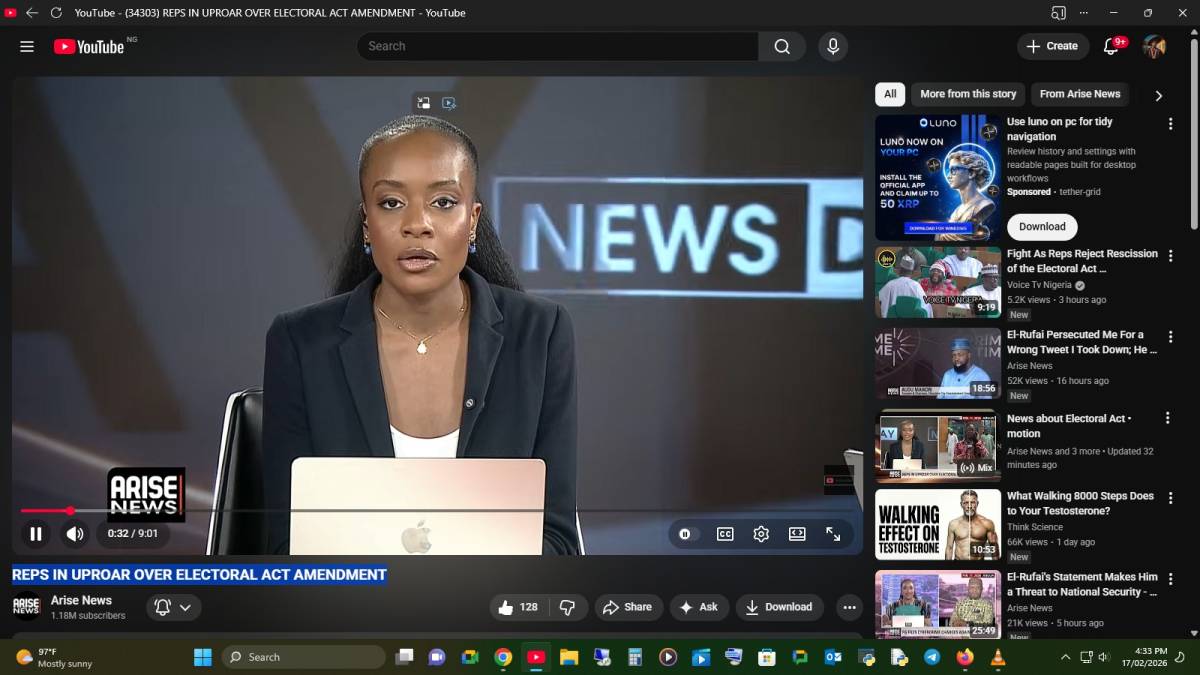This screenshot has width=1200, height=675.
Task: Click Think Science channel name
Action: coord(1035,527)
